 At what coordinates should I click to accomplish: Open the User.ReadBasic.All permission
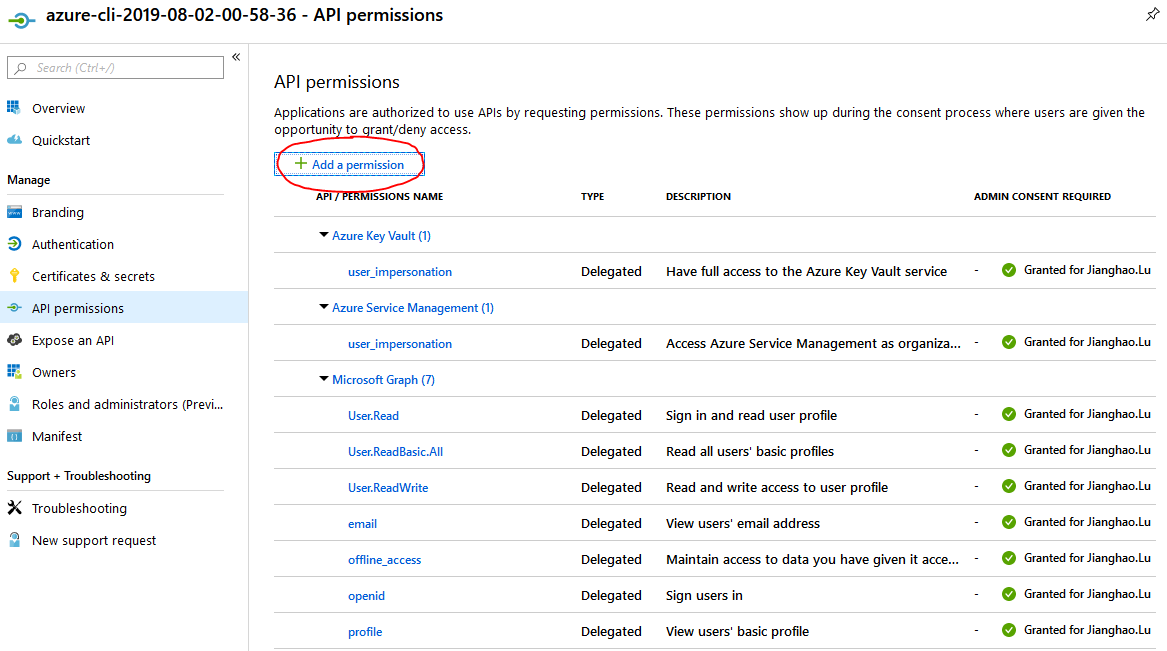point(395,452)
